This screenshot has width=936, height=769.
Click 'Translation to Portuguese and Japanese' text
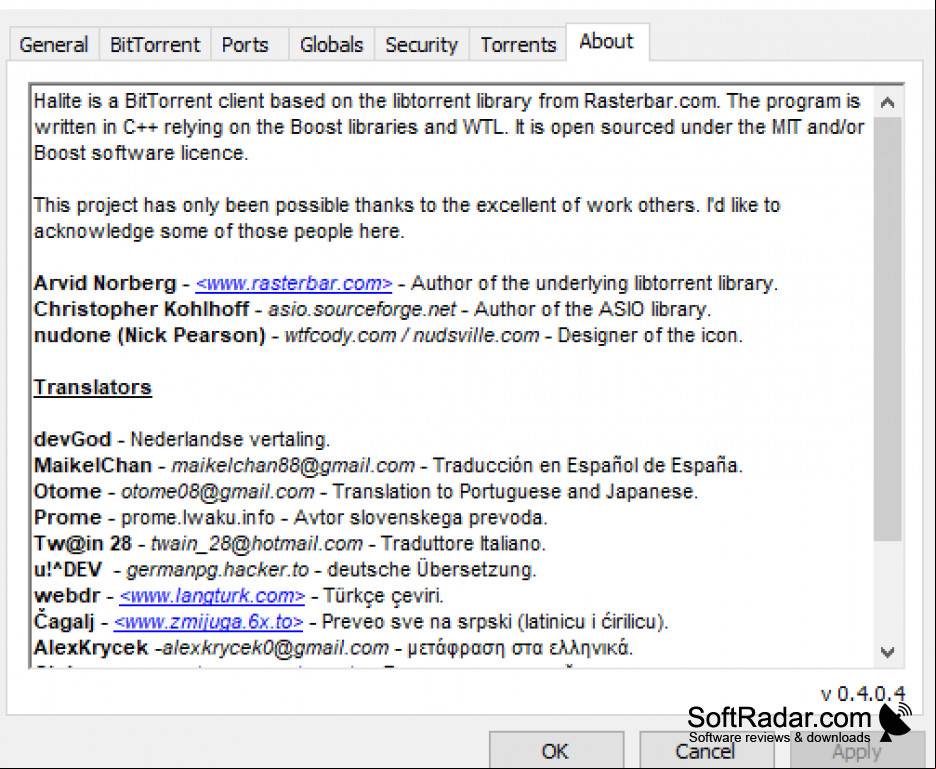click(515, 492)
